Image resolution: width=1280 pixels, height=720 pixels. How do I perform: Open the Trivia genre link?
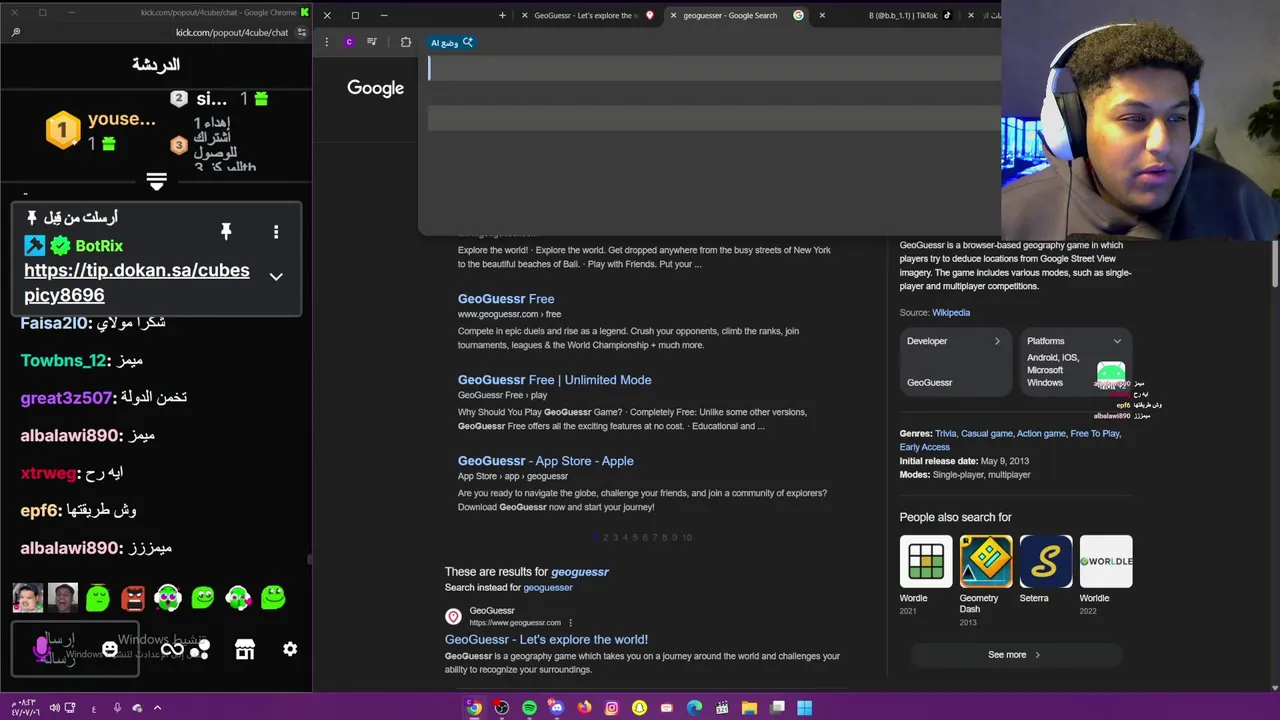[945, 433]
